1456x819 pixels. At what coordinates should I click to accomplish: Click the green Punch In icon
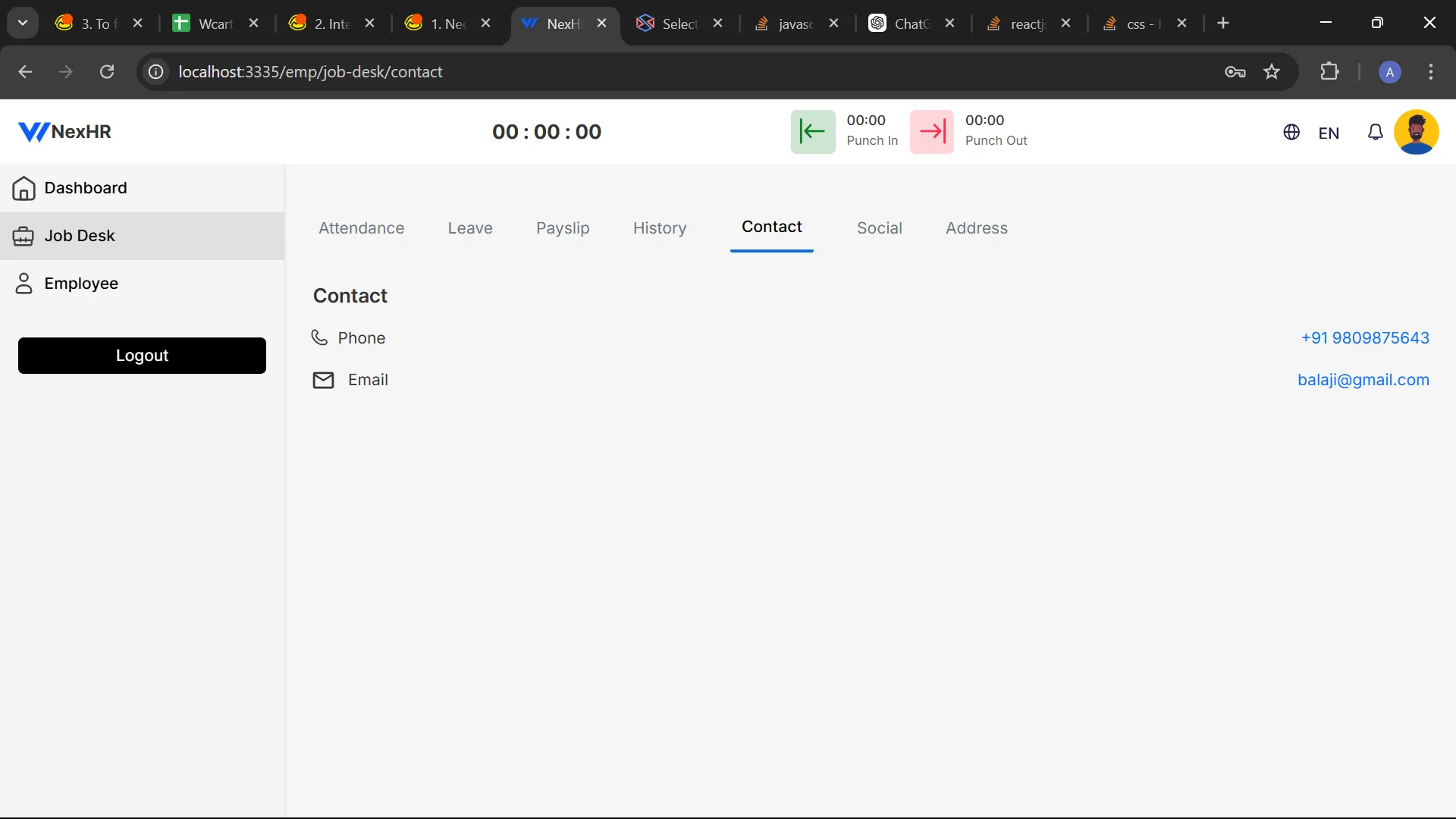pos(812,131)
